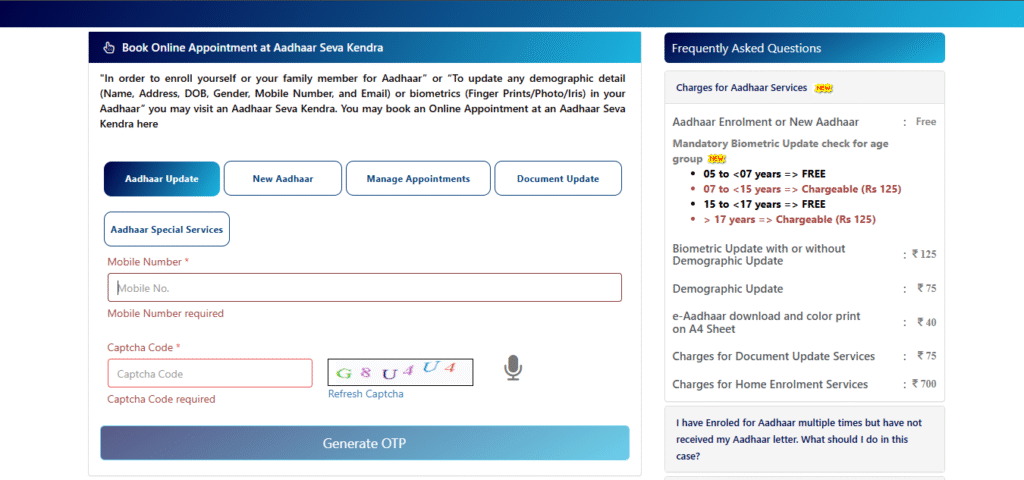Screen dimensions: 1024x480
Task: Click the hand pointer icon in header
Action: point(108,48)
